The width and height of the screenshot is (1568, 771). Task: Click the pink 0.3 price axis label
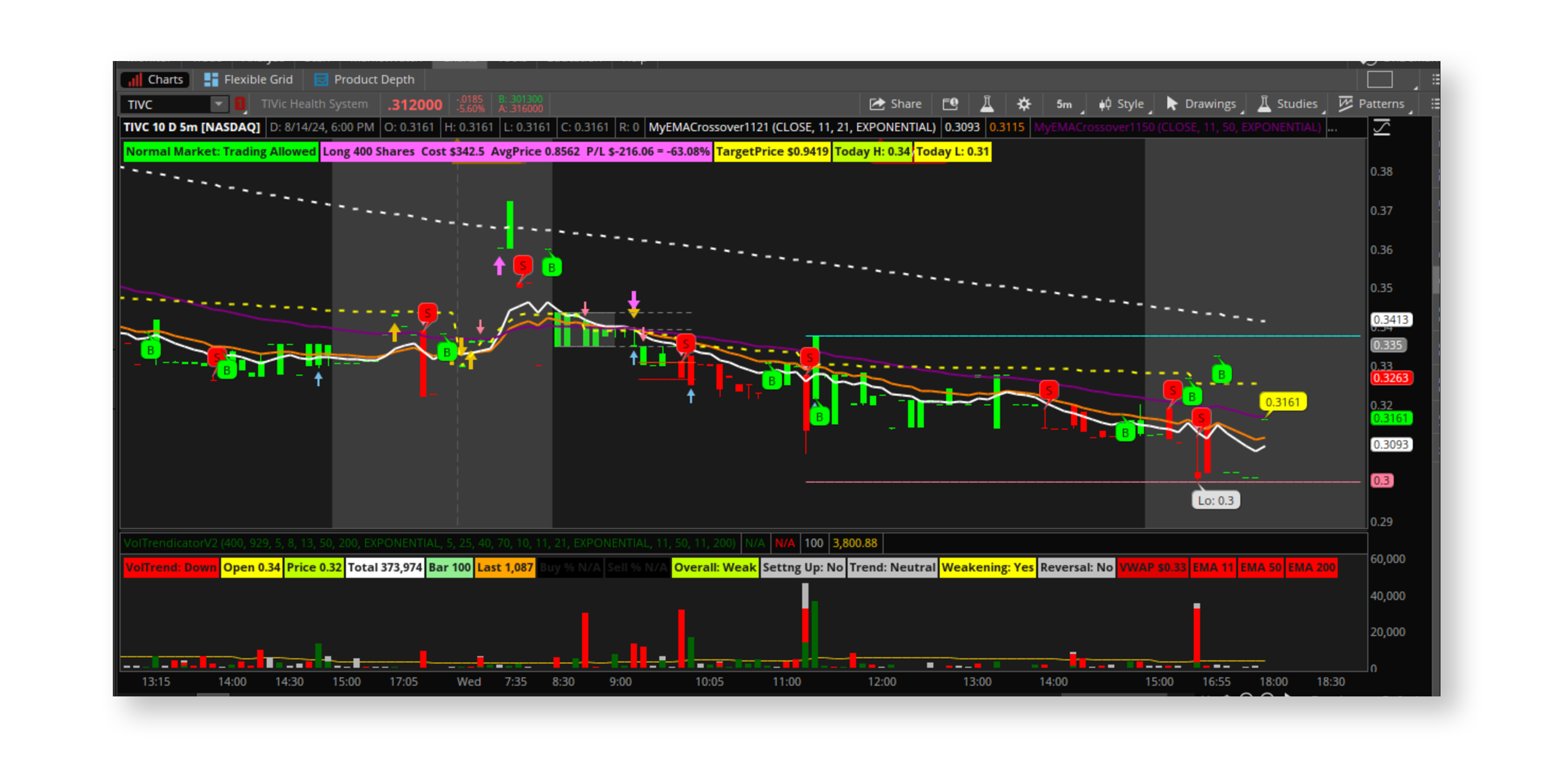tap(1381, 481)
